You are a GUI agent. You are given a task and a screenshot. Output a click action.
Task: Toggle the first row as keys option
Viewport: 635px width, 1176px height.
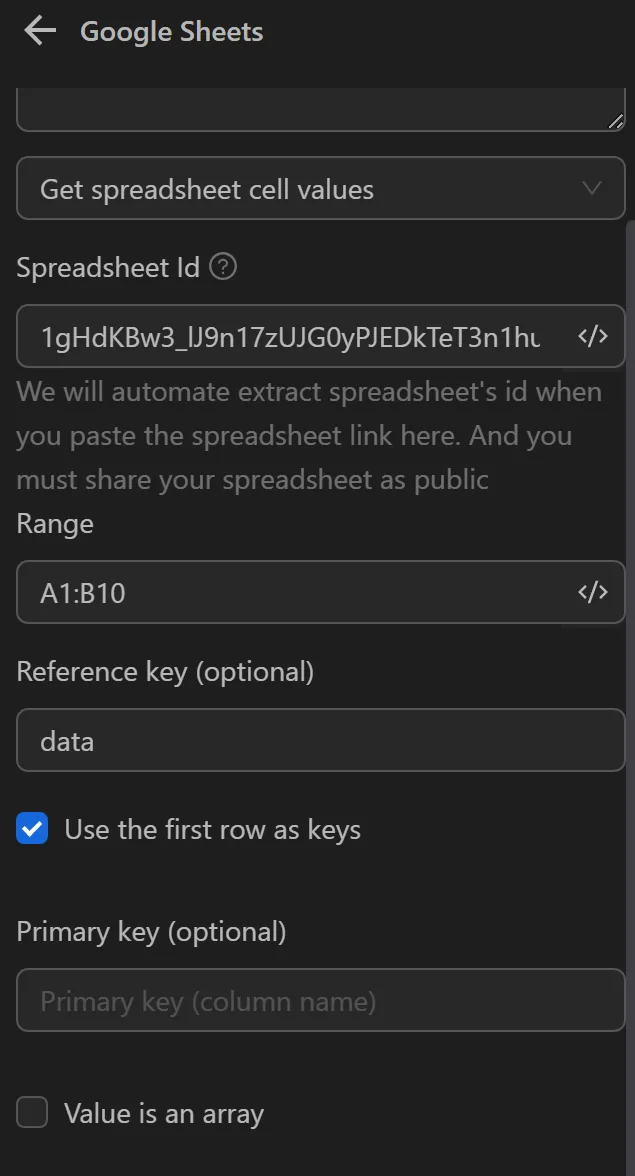click(32, 828)
